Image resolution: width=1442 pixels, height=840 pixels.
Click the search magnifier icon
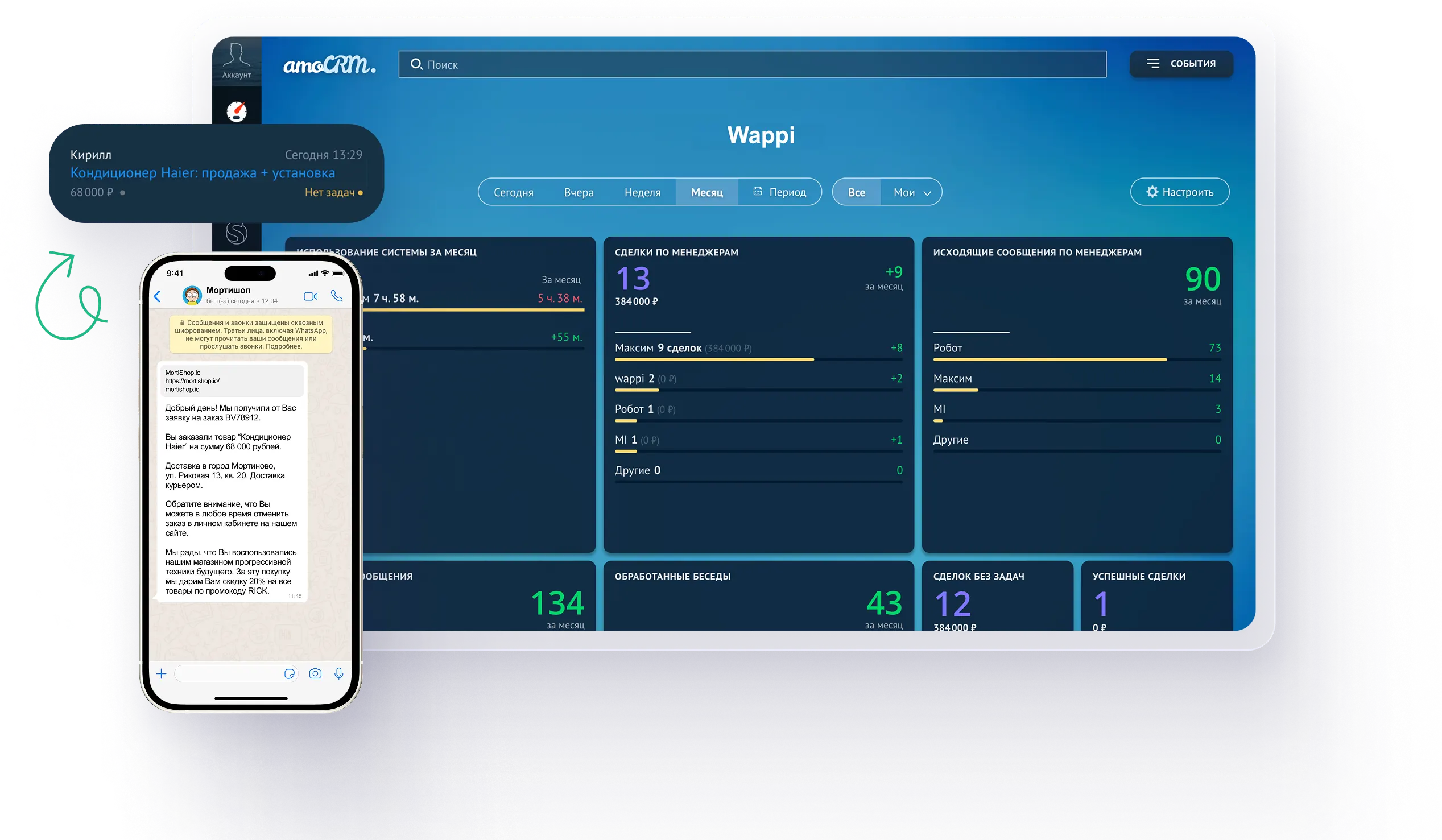coord(416,64)
